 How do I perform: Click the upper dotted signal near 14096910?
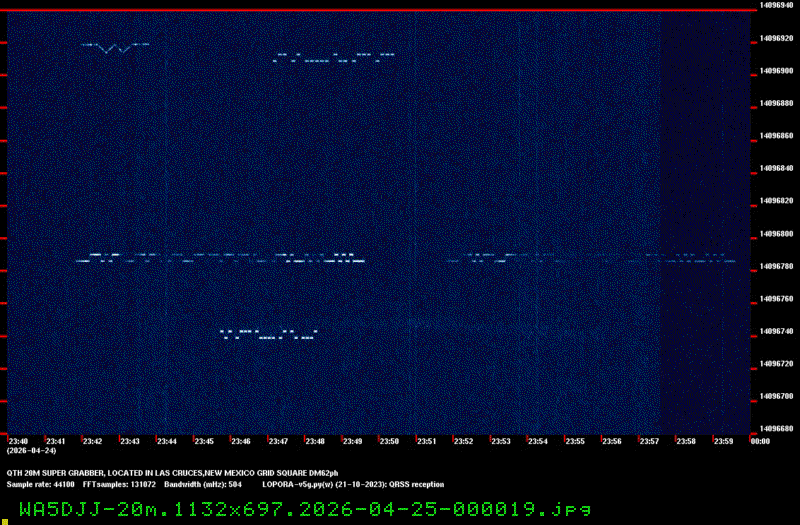point(334,58)
